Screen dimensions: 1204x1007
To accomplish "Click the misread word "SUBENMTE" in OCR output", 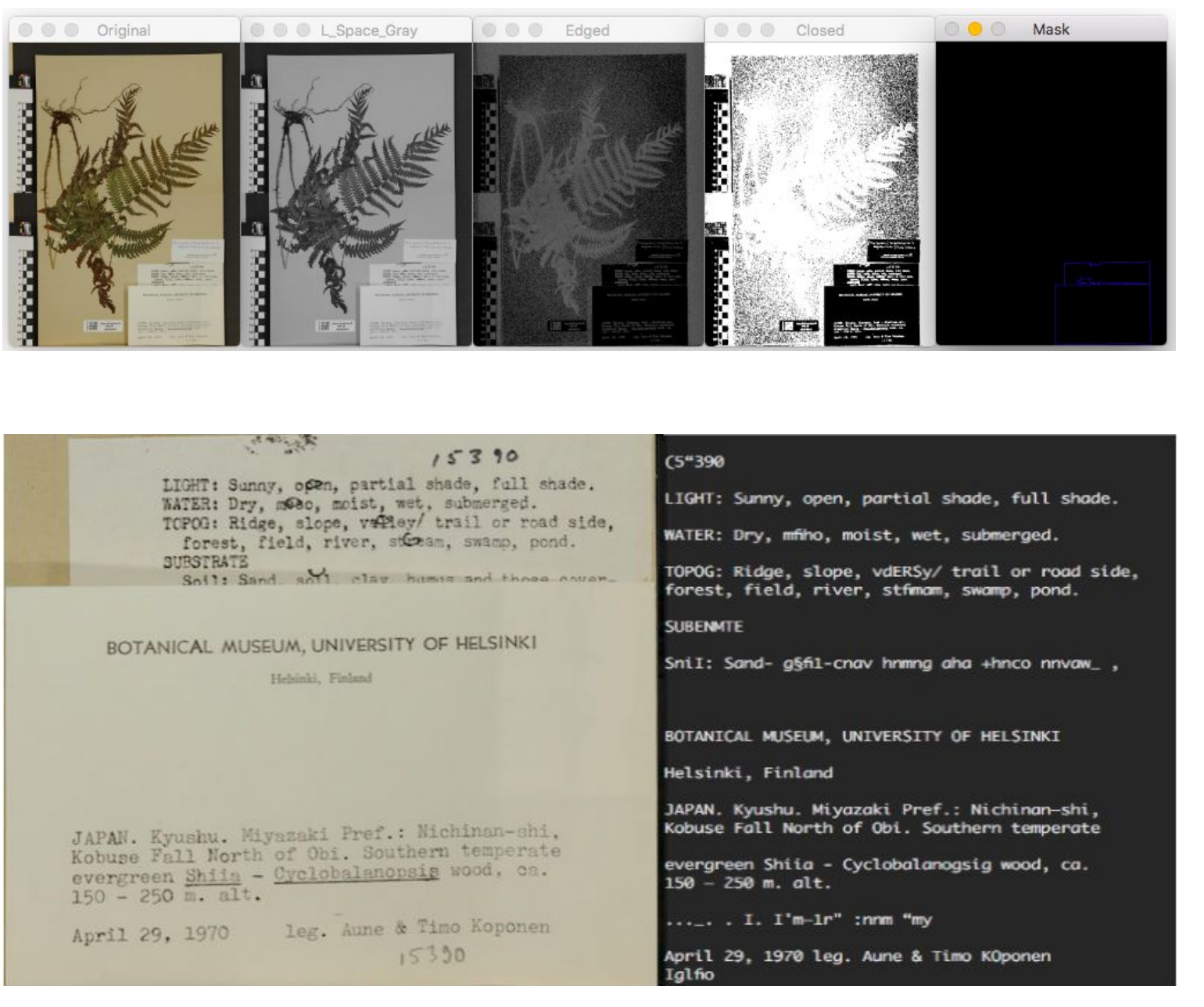I will coord(704,626).
